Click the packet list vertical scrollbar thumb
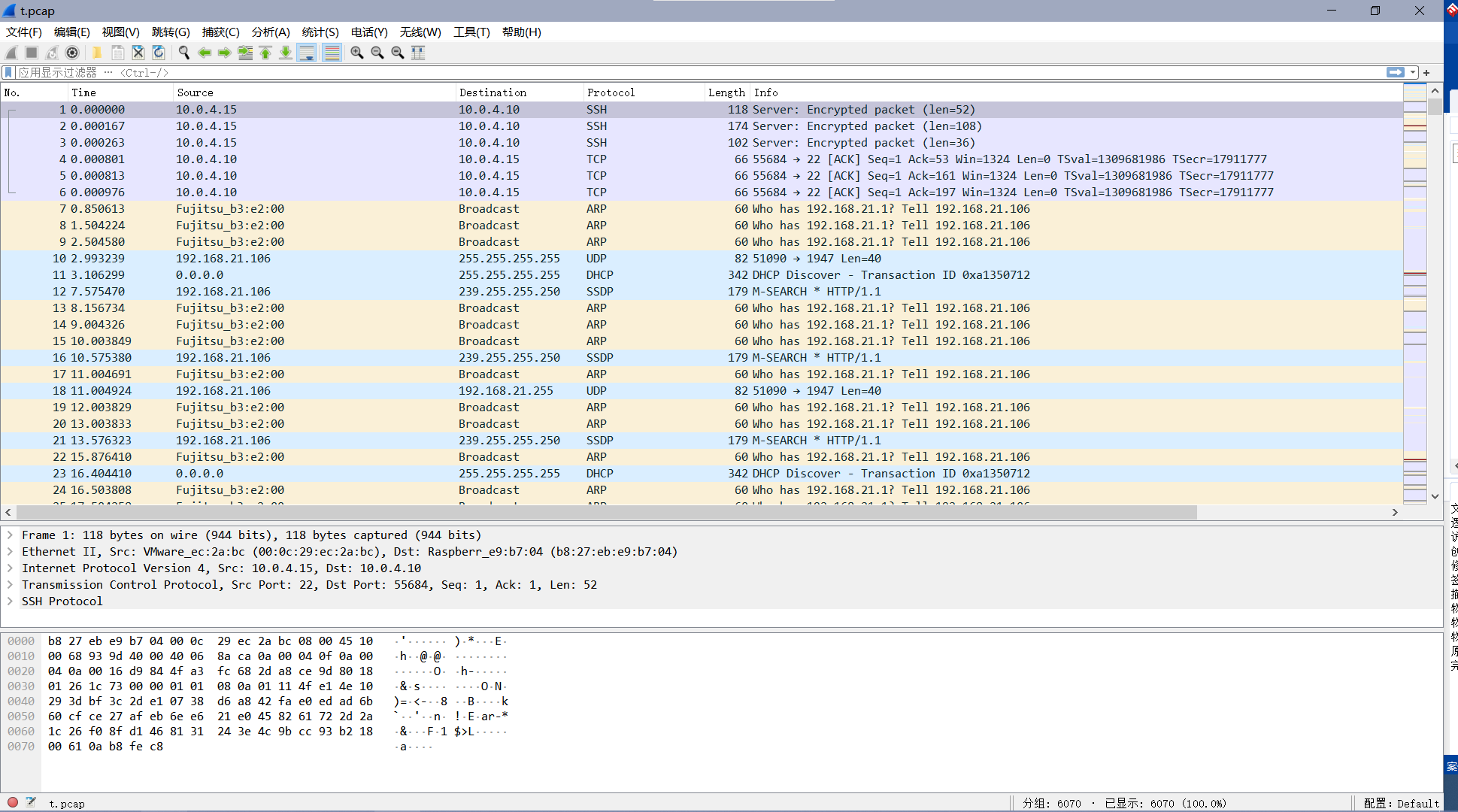1458x812 pixels. pos(1435,106)
